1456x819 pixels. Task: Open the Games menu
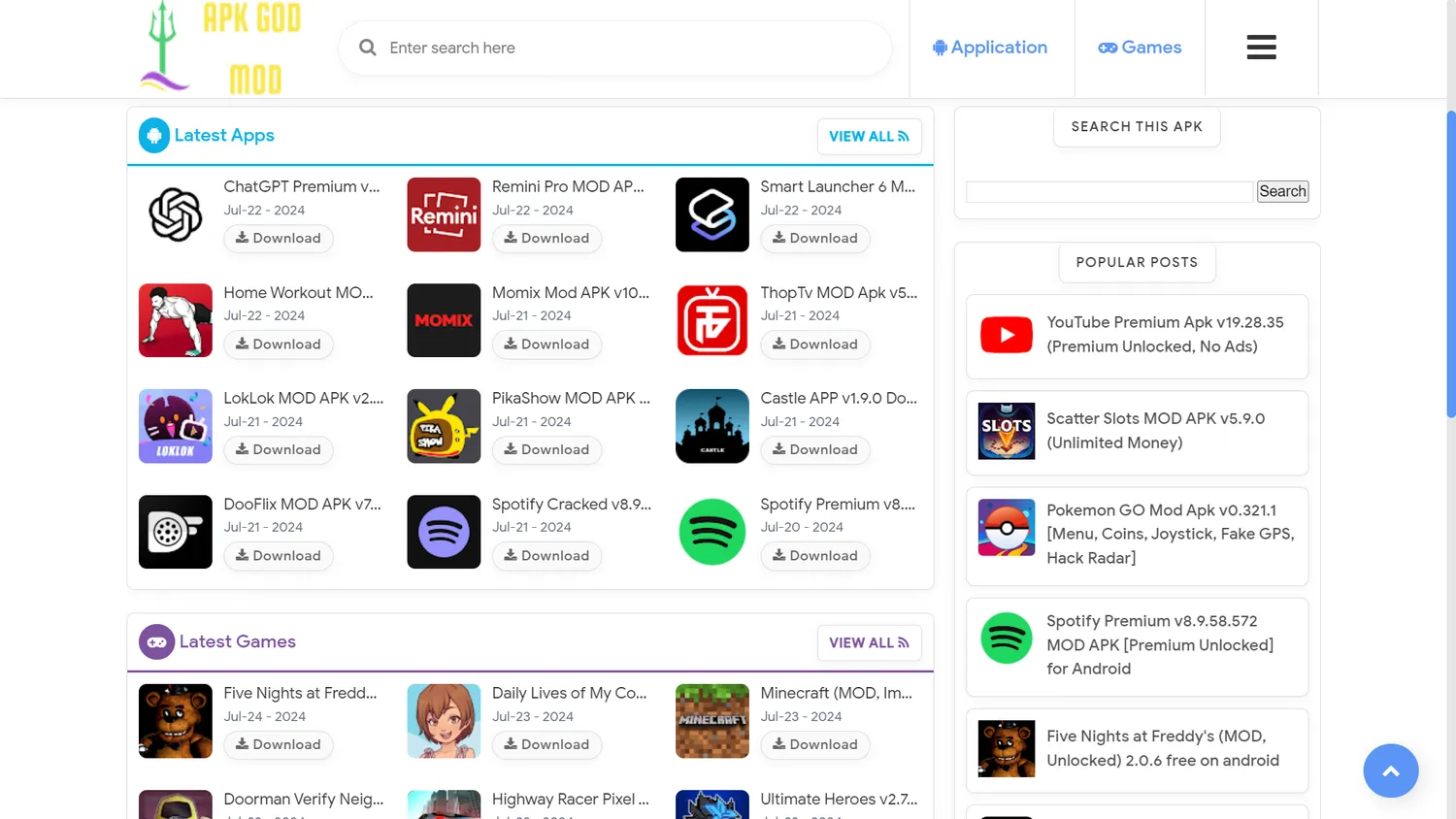(x=1140, y=48)
